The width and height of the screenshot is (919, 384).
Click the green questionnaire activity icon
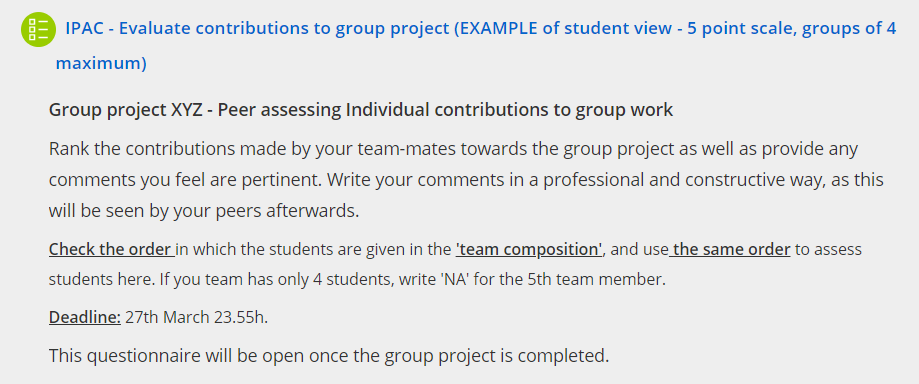[38, 29]
